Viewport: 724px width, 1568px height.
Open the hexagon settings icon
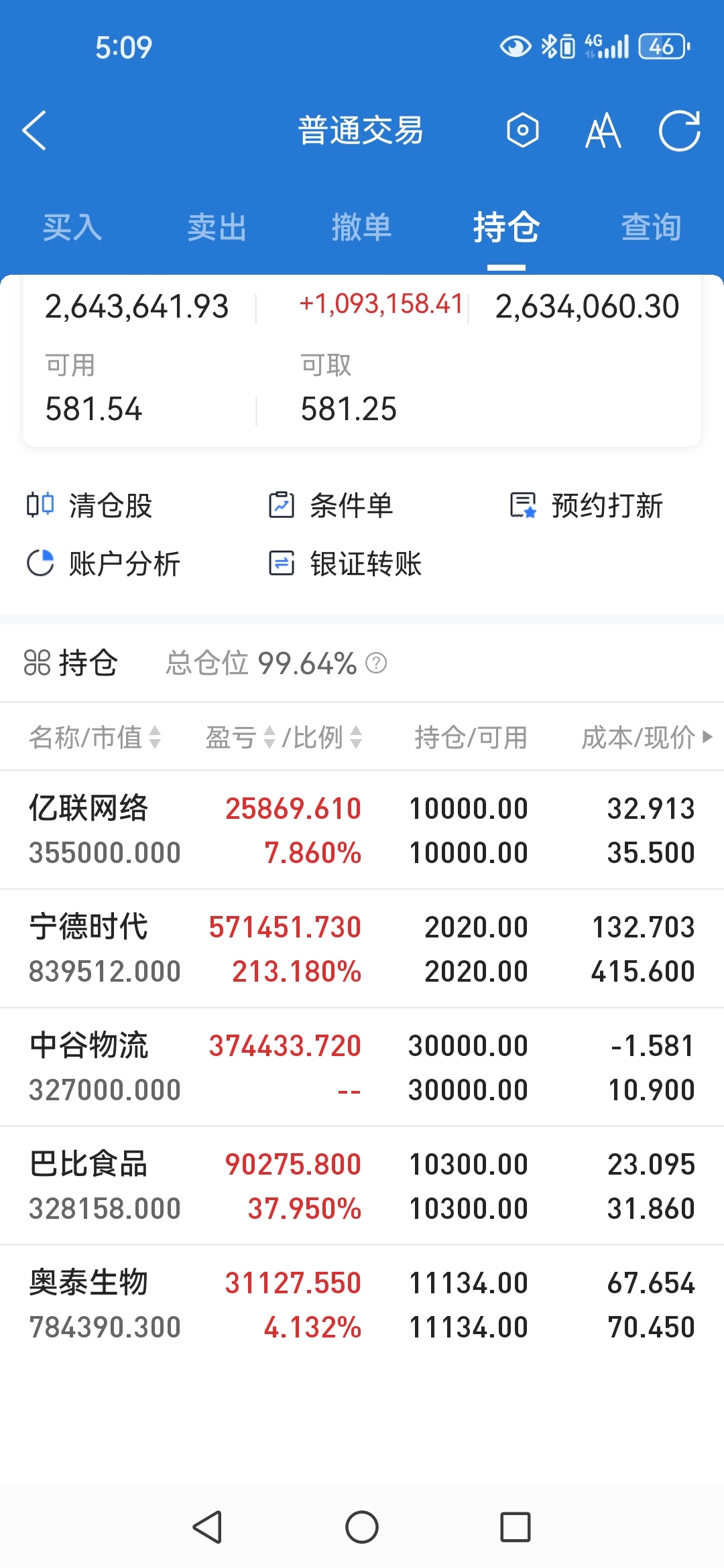pyautogui.click(x=523, y=130)
